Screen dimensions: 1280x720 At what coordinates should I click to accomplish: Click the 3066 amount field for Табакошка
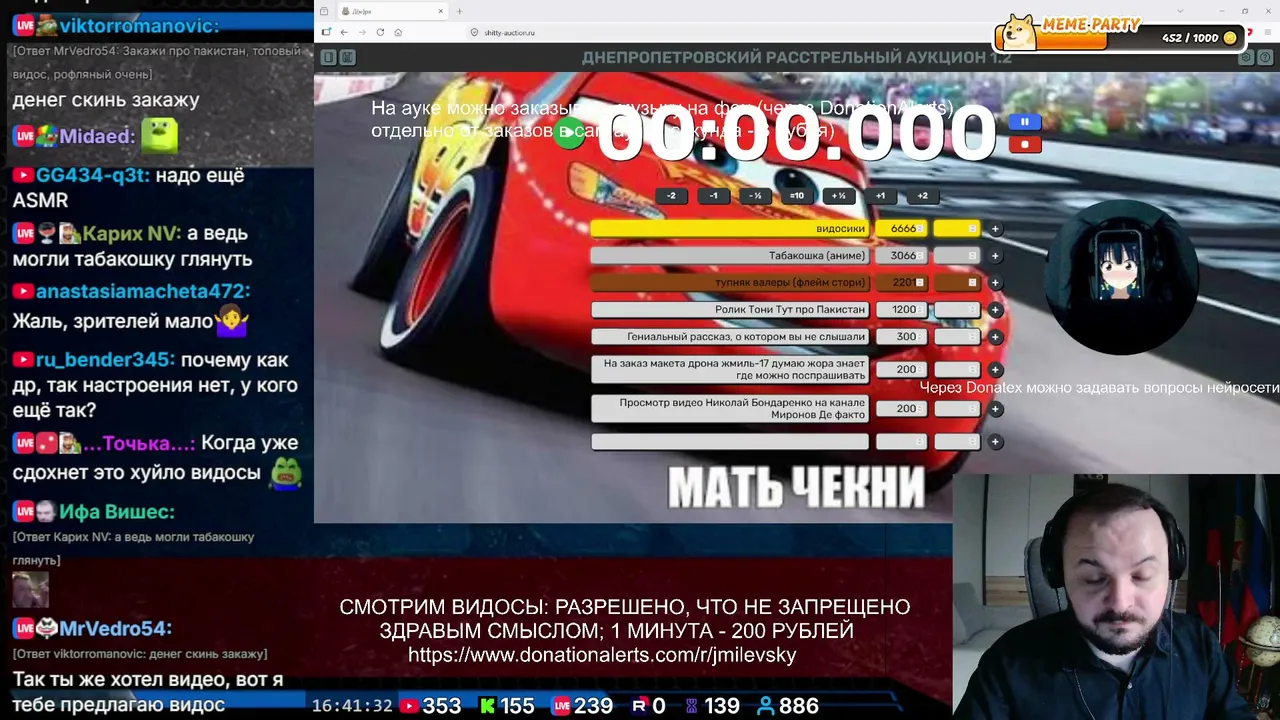coord(902,256)
